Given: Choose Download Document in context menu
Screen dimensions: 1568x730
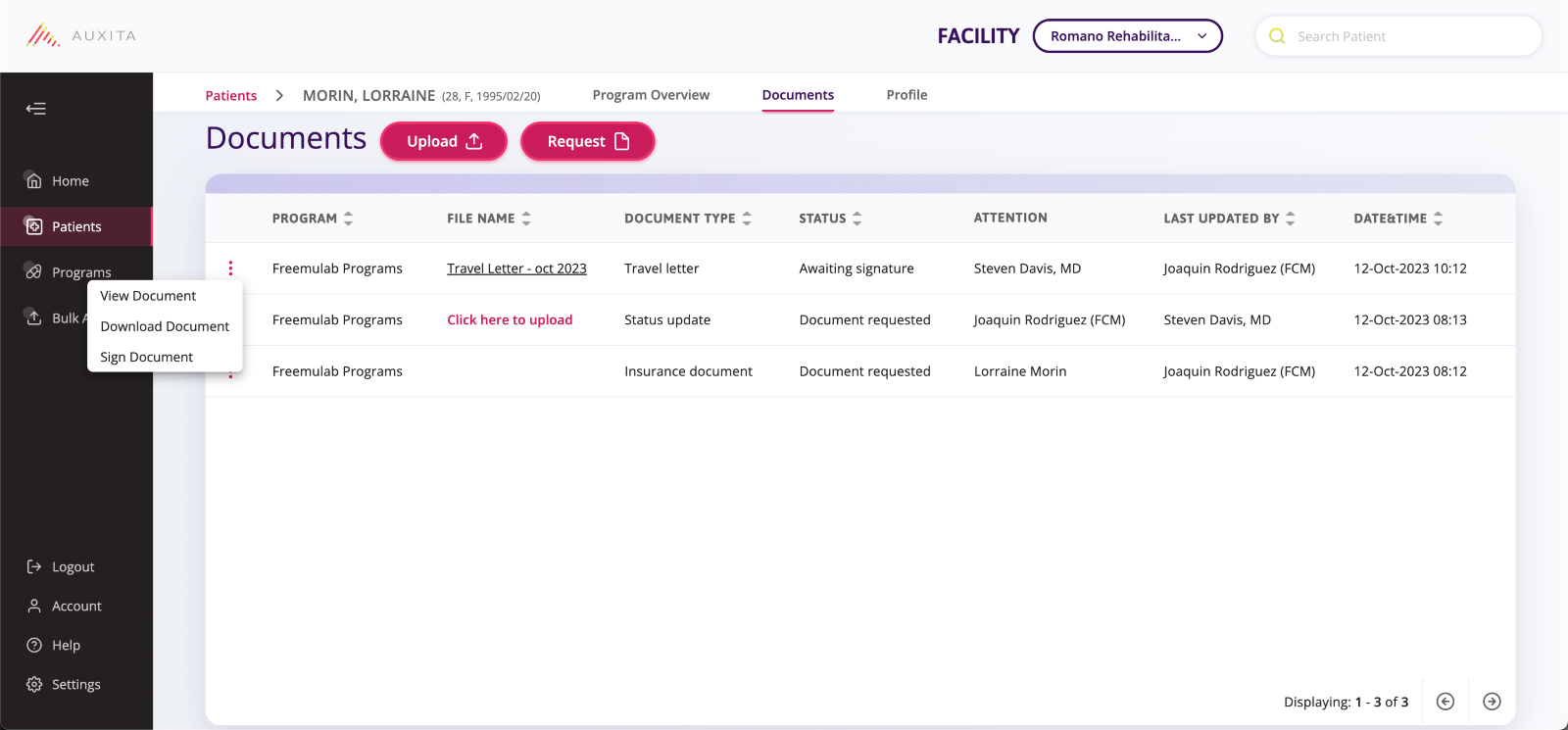Looking at the screenshot, I should tap(165, 326).
